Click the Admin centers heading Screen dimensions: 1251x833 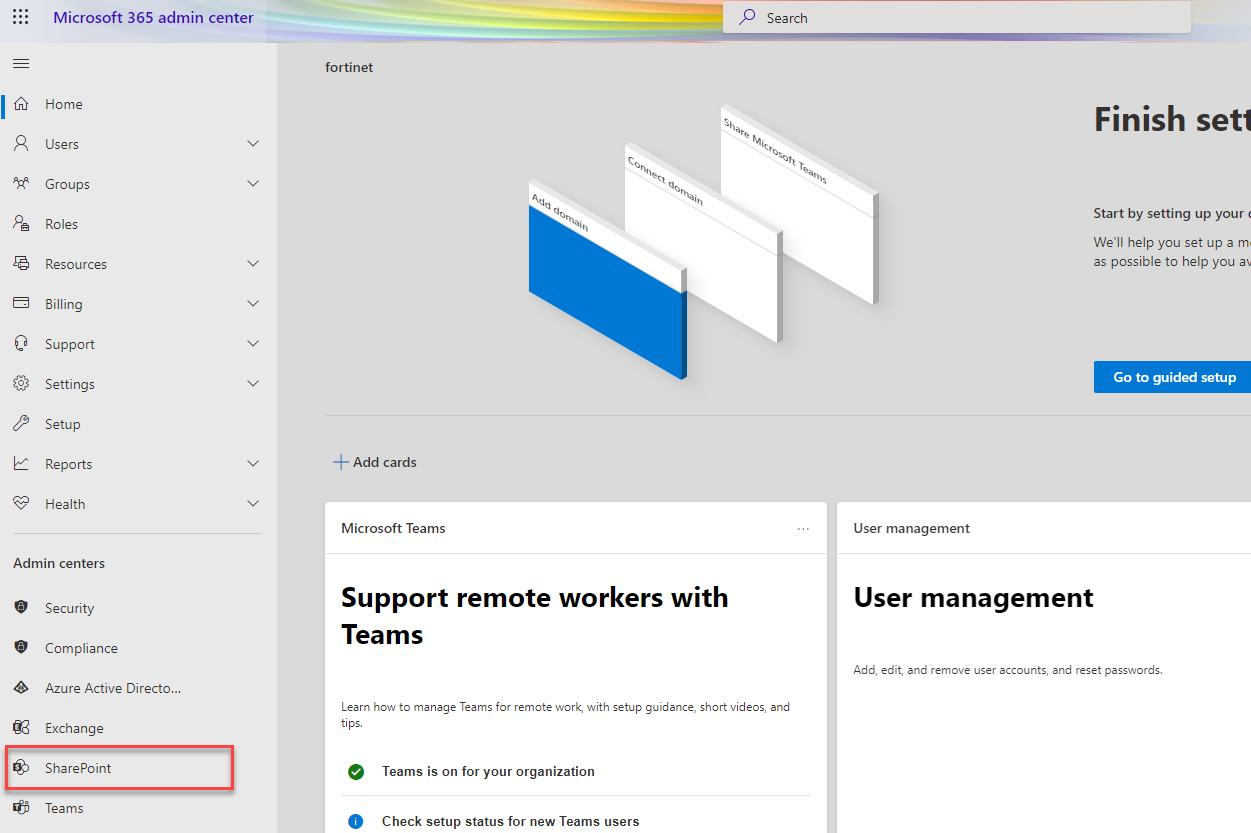(59, 563)
